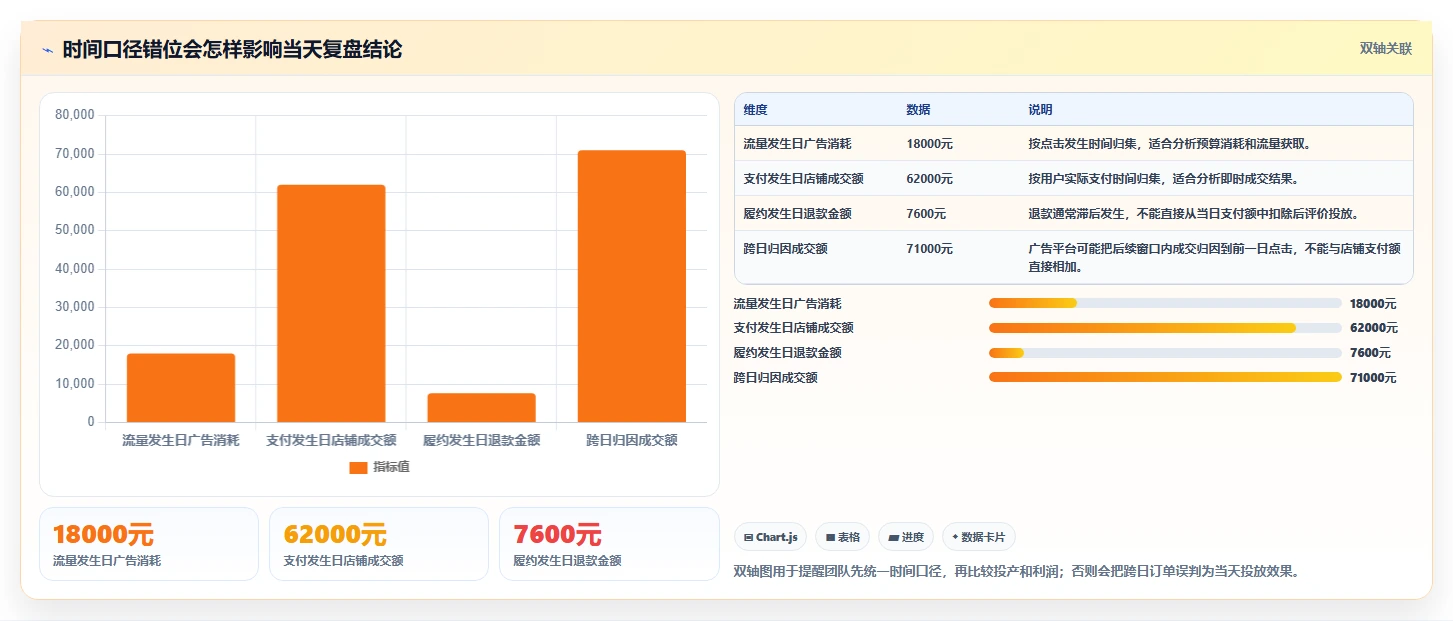Click the footer note starting 双轴图用于提醒团队
Screen dimensions: 1453x621
[1016, 572]
